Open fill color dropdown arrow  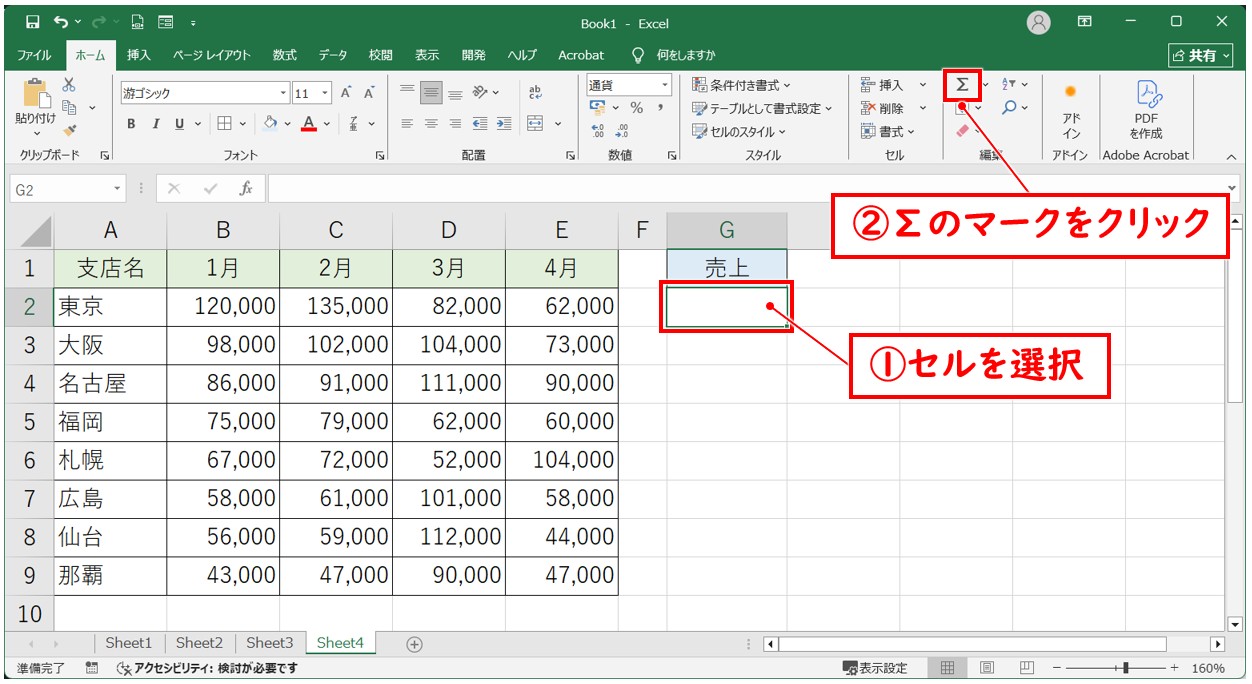tap(289, 124)
